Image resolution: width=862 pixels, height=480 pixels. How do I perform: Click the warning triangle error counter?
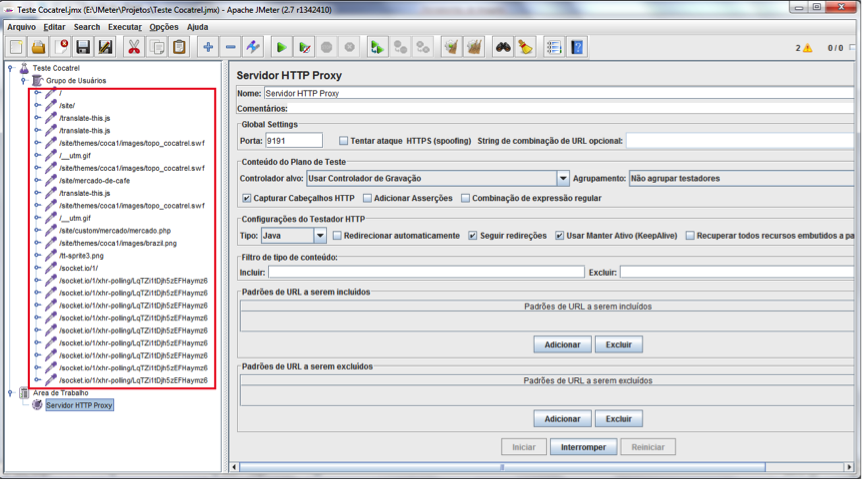point(808,48)
